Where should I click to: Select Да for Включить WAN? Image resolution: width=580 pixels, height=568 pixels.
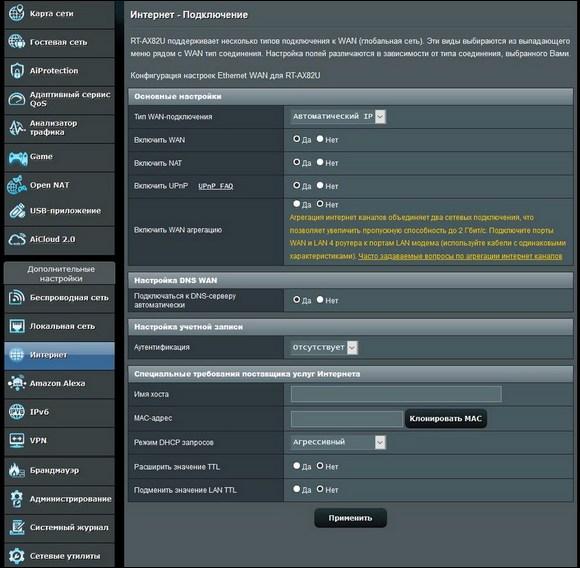296,139
